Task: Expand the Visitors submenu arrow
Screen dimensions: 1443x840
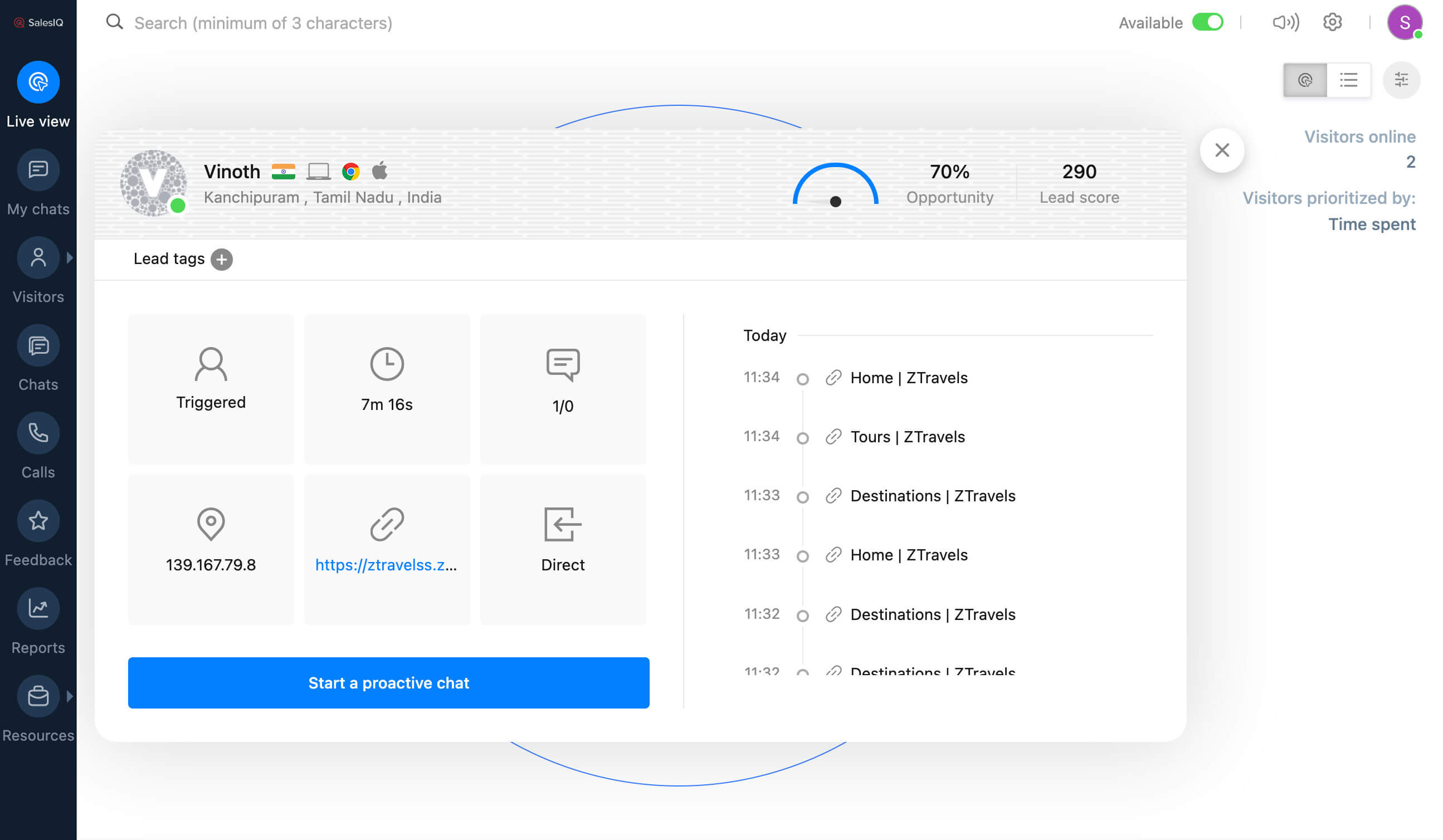Action: (x=70, y=258)
